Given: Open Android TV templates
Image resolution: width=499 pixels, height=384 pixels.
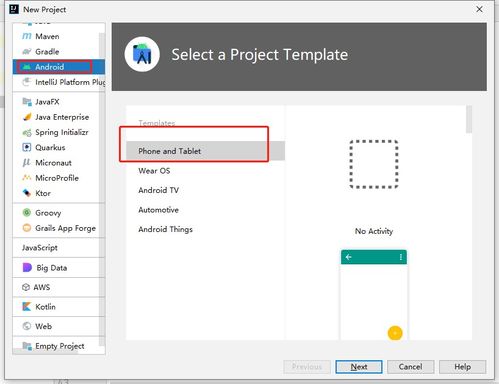Looking at the screenshot, I should [205, 190].
